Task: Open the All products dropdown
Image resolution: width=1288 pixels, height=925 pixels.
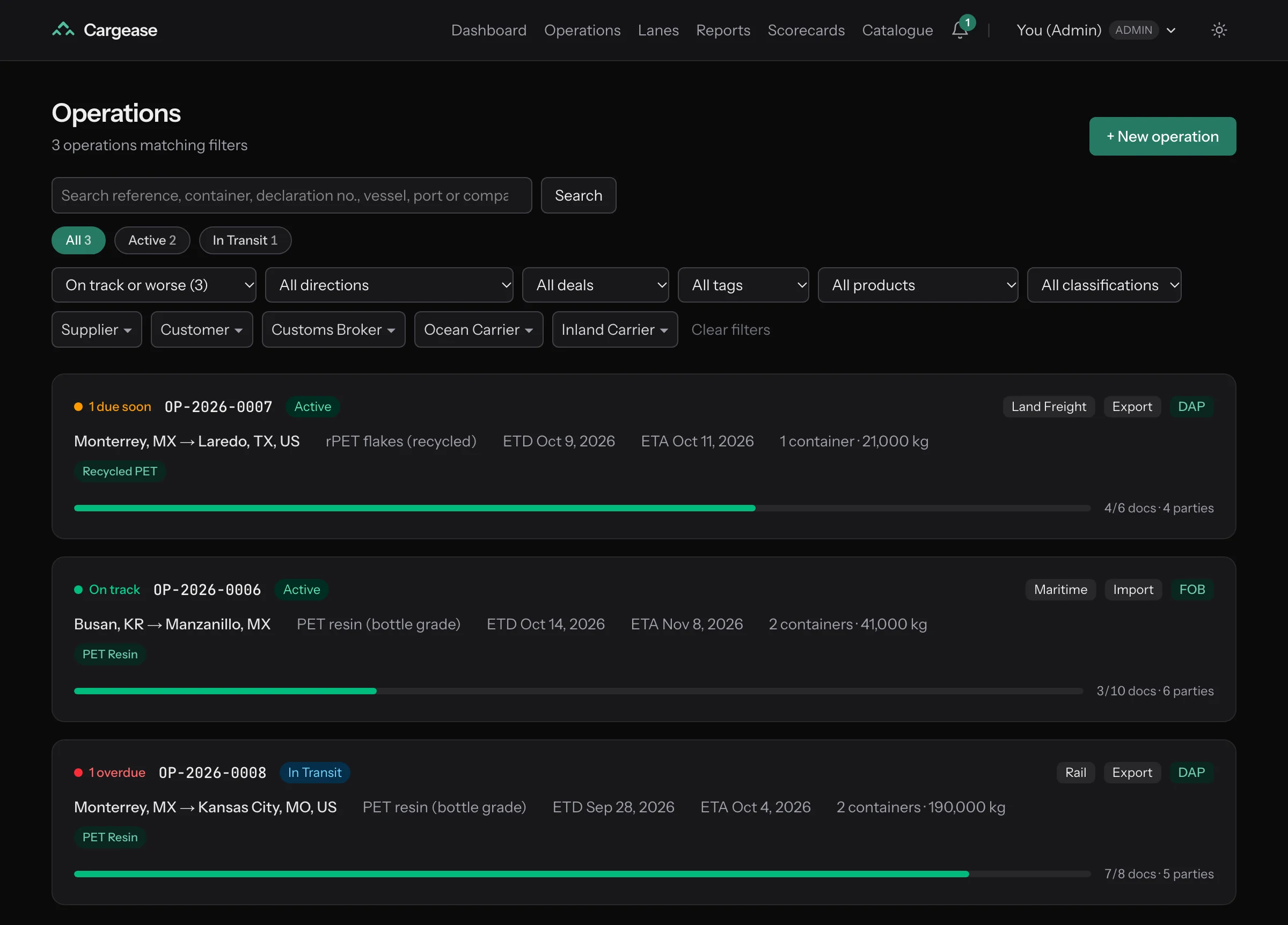Action: 917,285
